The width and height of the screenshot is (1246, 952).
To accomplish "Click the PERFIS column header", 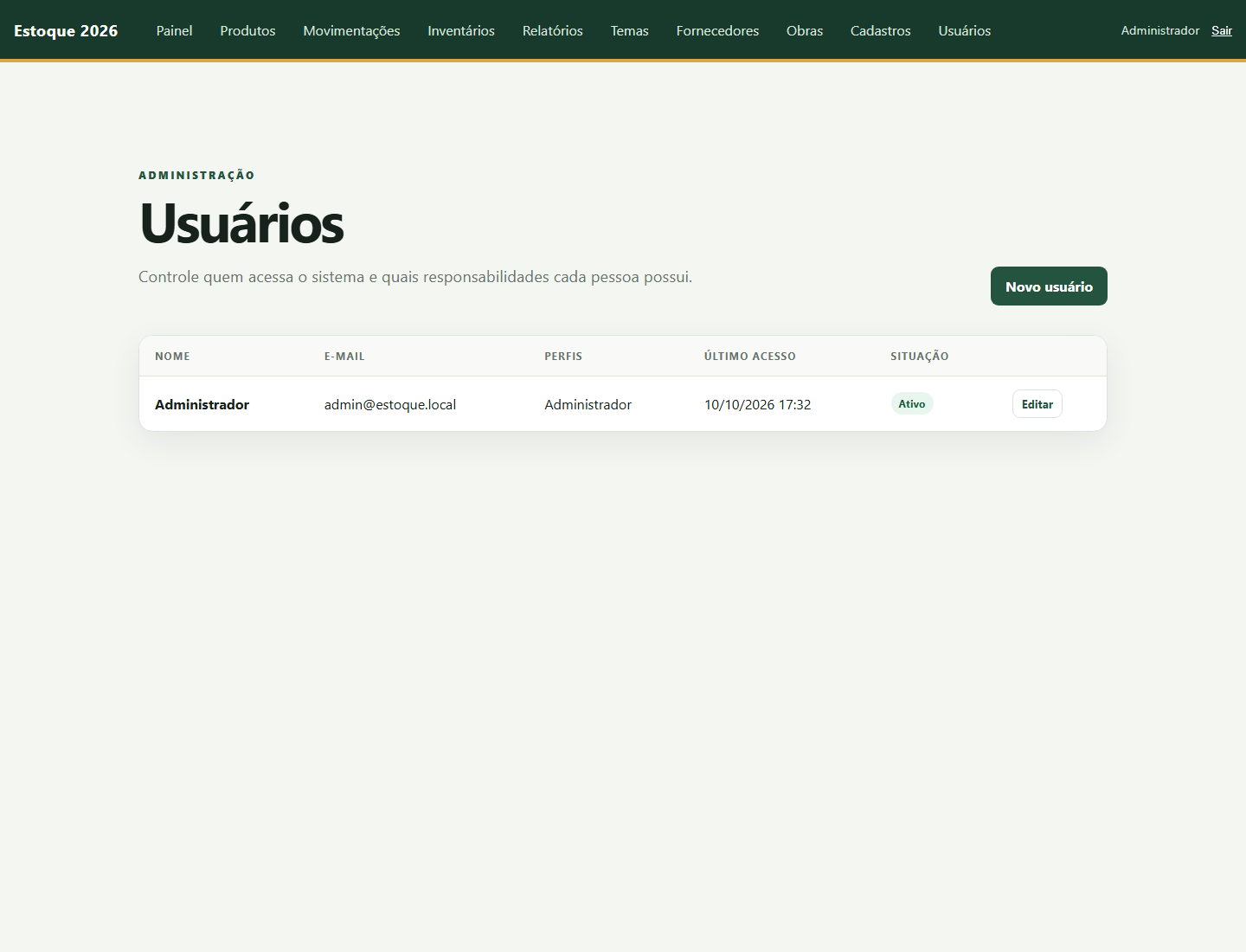I will tap(563, 356).
